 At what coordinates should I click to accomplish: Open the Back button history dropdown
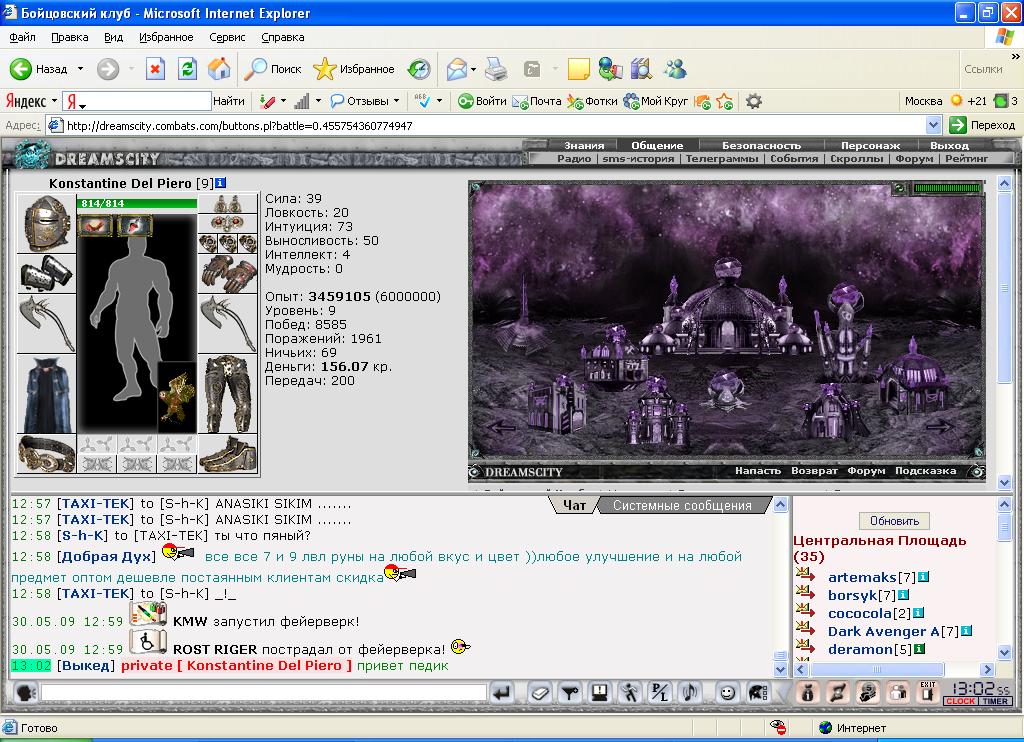(80, 69)
